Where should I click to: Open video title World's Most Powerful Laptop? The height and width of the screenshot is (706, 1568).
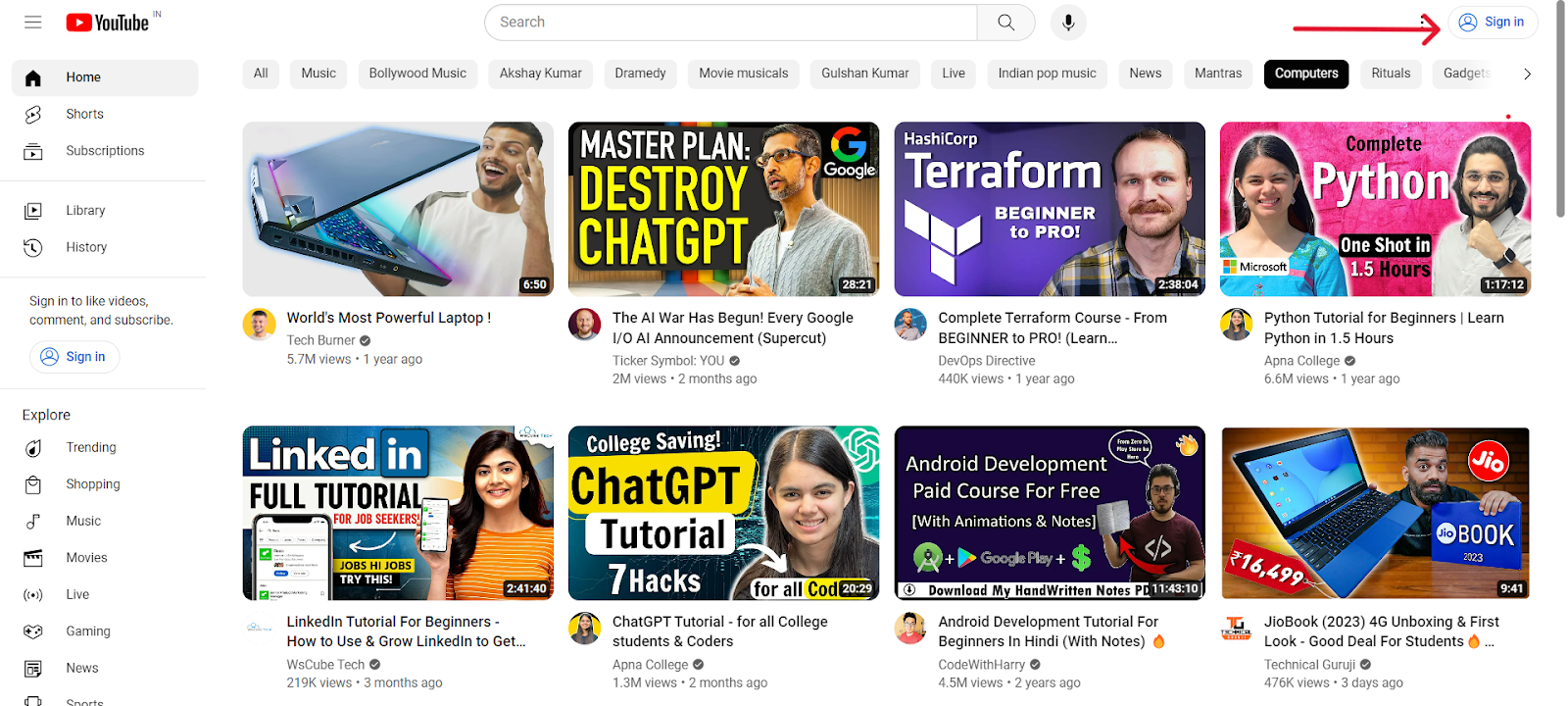(x=389, y=318)
